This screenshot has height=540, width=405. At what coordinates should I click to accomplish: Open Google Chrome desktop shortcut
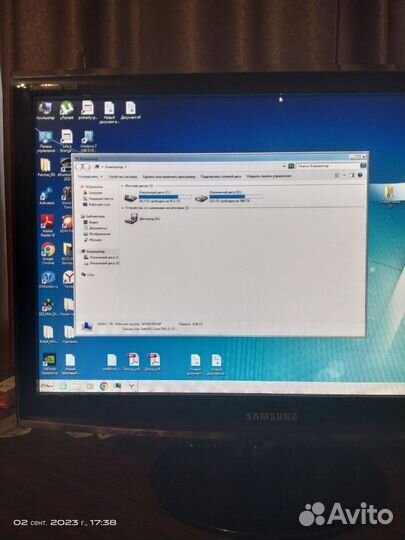[48, 253]
